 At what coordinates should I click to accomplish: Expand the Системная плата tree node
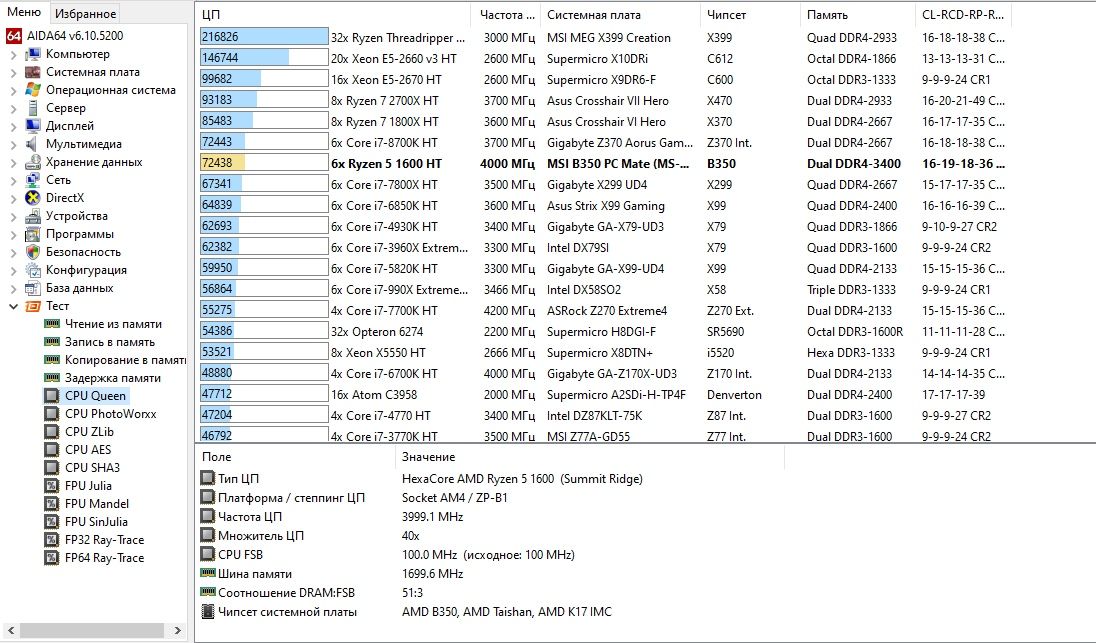click(13, 73)
